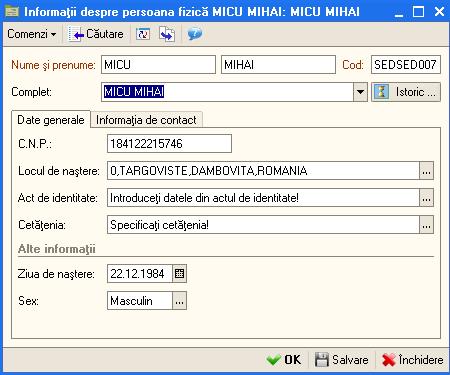The image size is (450, 375).
Task: Click the window icon in title bar
Action: tap(13, 12)
